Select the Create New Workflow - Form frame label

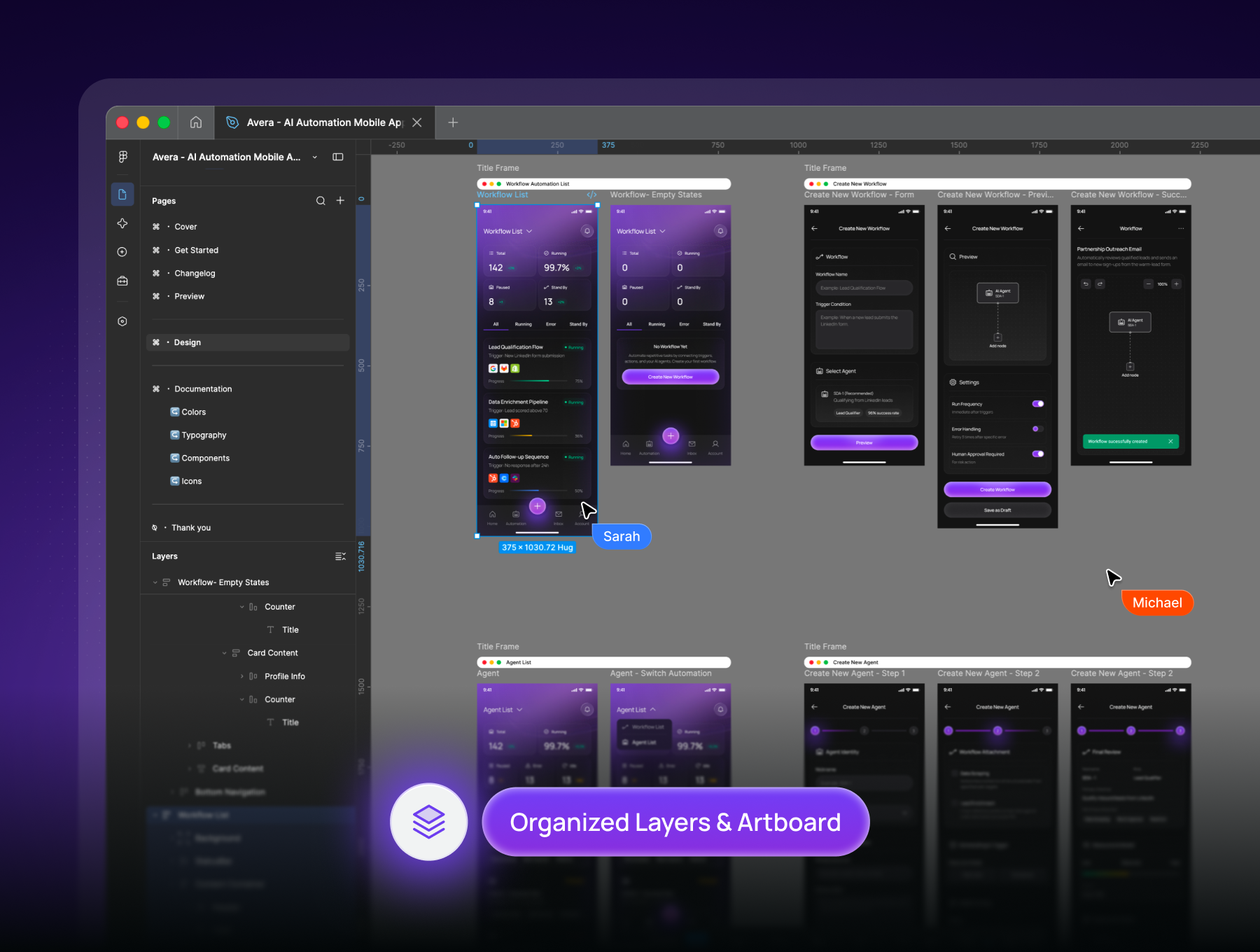[x=859, y=195]
